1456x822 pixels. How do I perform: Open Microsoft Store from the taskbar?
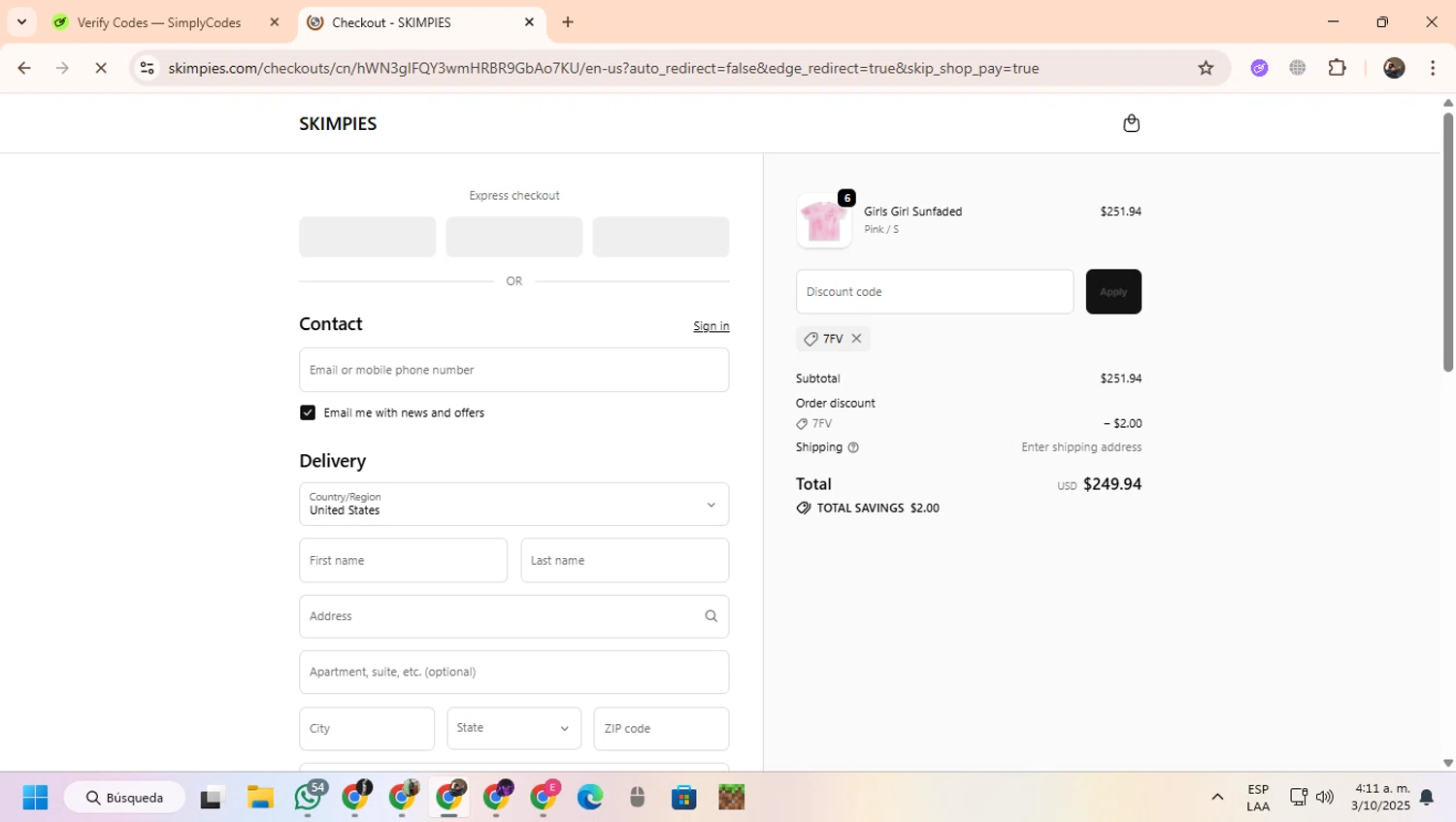pos(684,798)
